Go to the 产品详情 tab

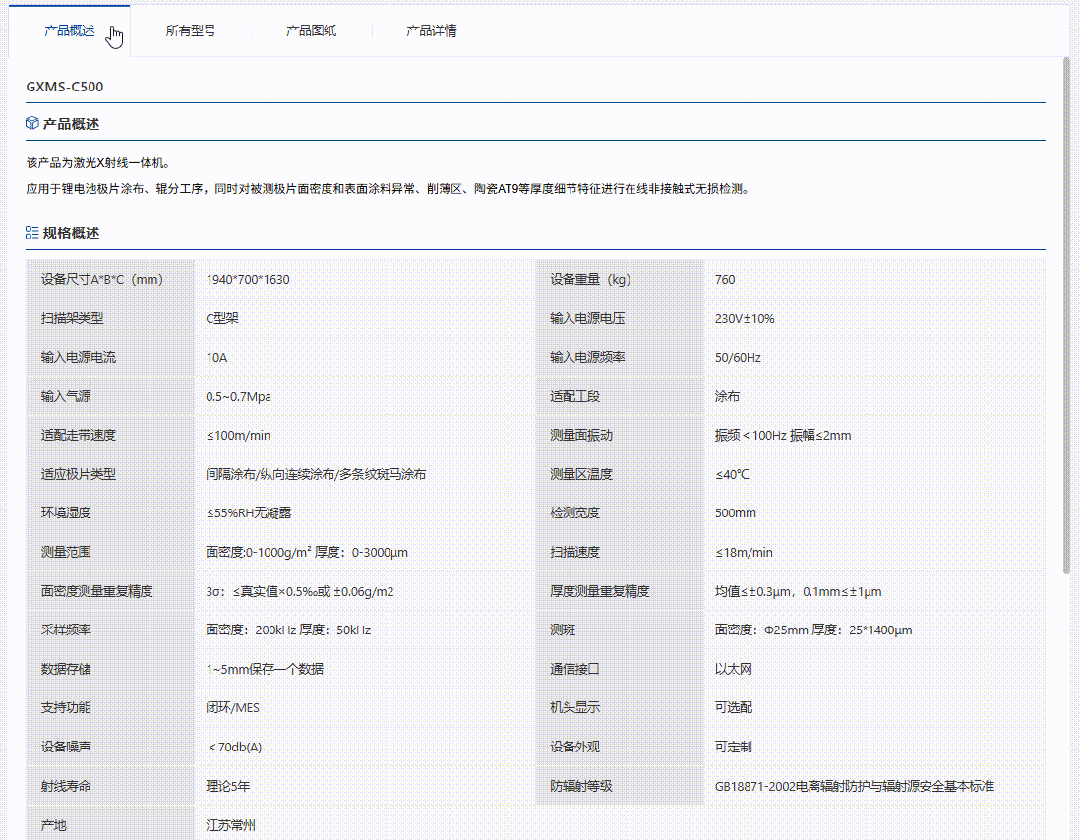tap(431, 30)
